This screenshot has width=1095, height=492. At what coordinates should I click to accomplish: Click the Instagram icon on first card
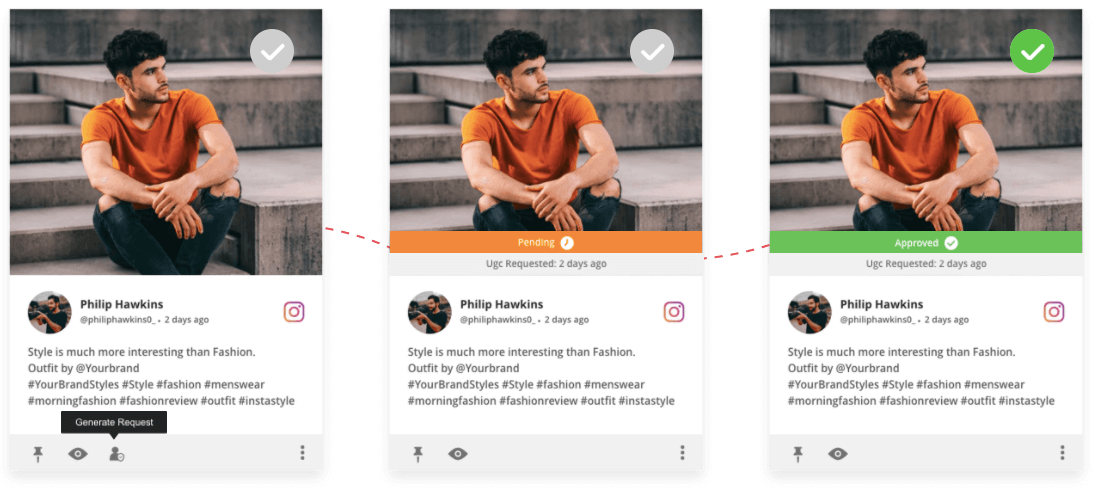pos(294,312)
